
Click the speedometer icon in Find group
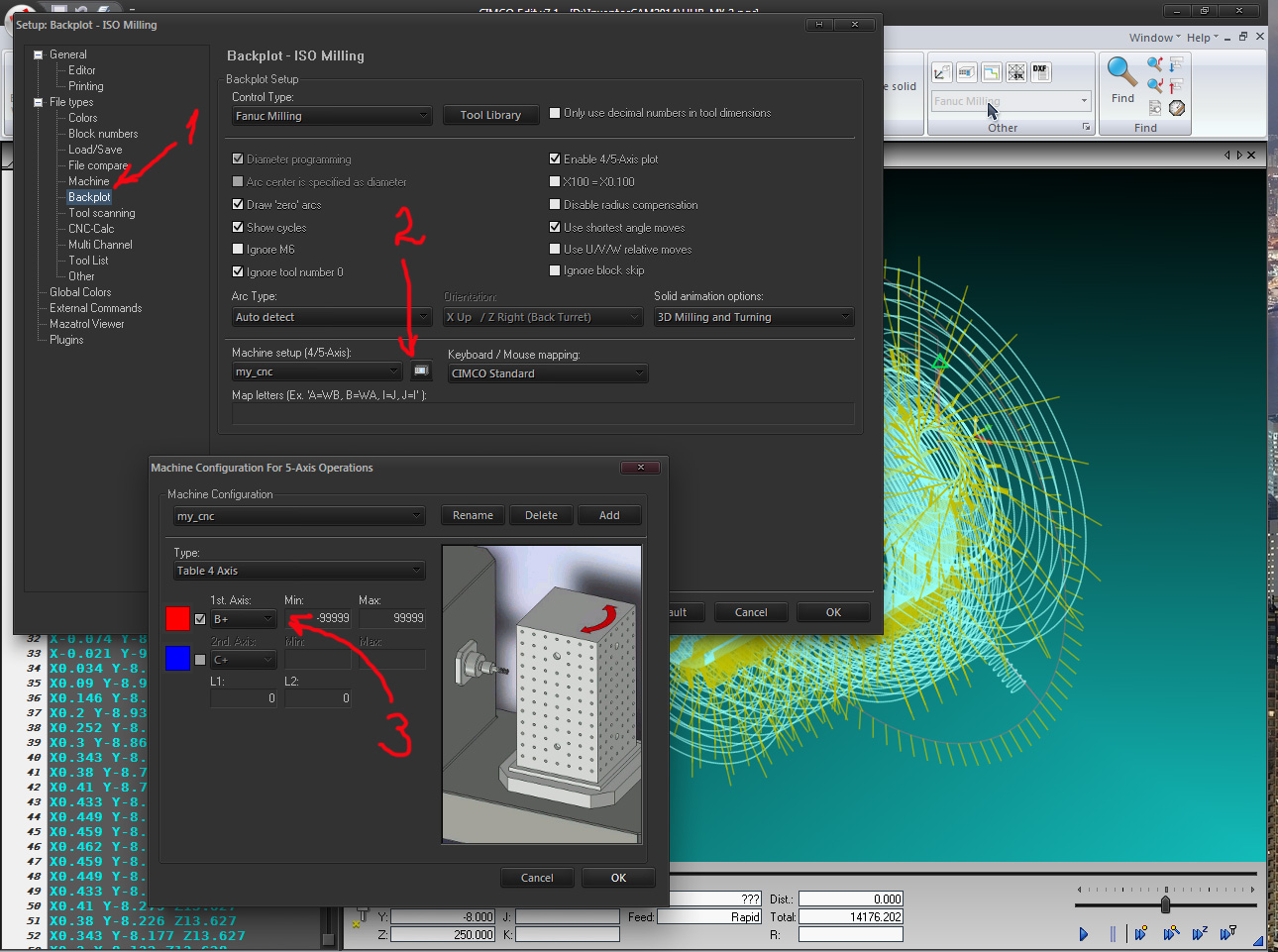pos(1177,108)
